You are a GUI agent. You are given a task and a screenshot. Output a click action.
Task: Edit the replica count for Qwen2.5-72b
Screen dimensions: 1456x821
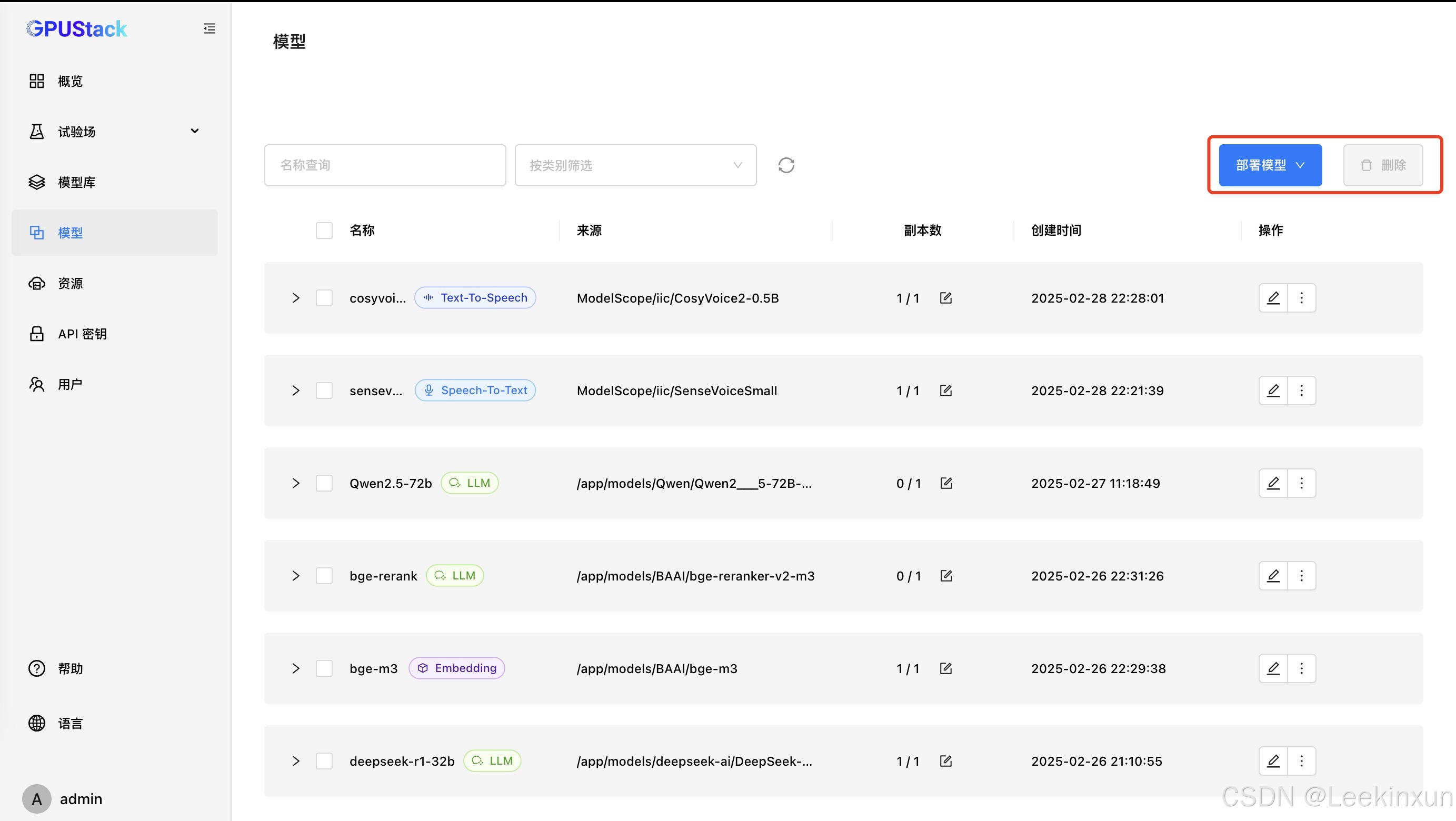click(x=945, y=483)
